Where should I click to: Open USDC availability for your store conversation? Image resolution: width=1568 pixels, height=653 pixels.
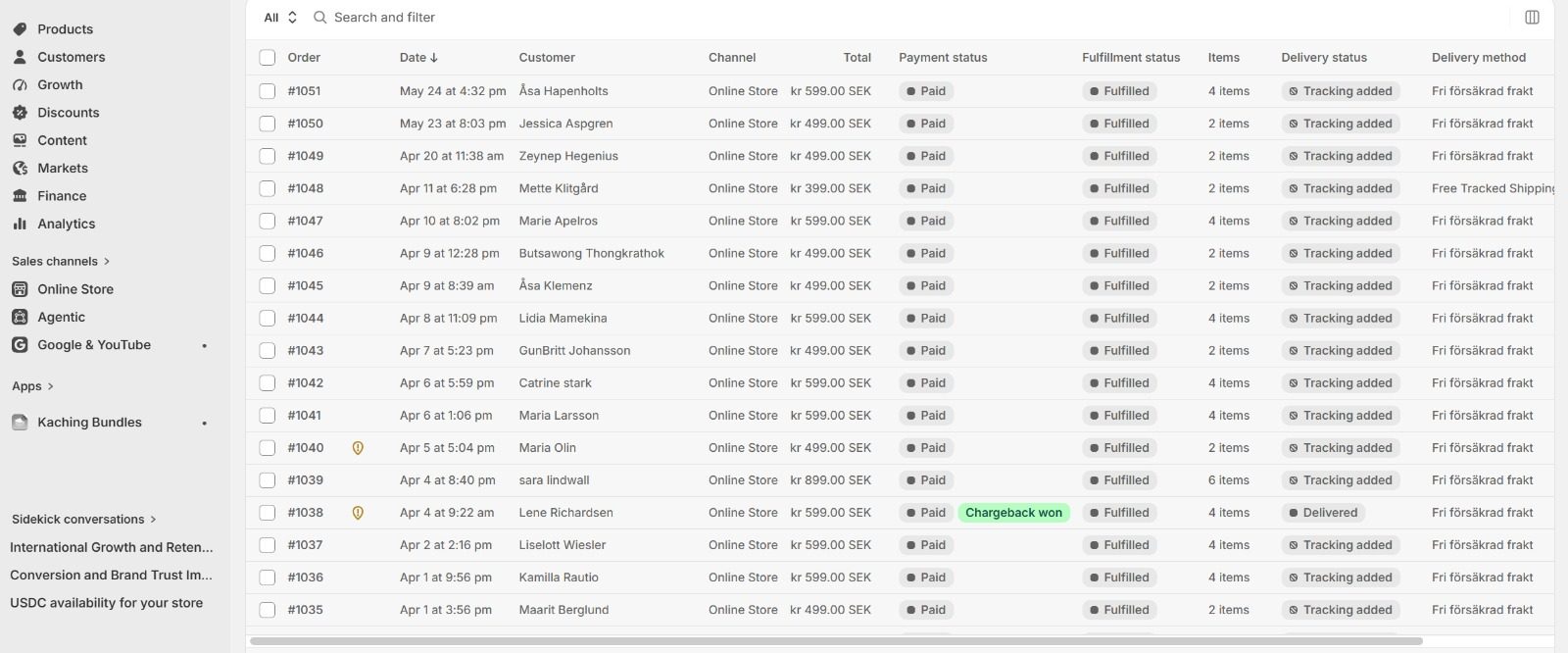click(107, 603)
